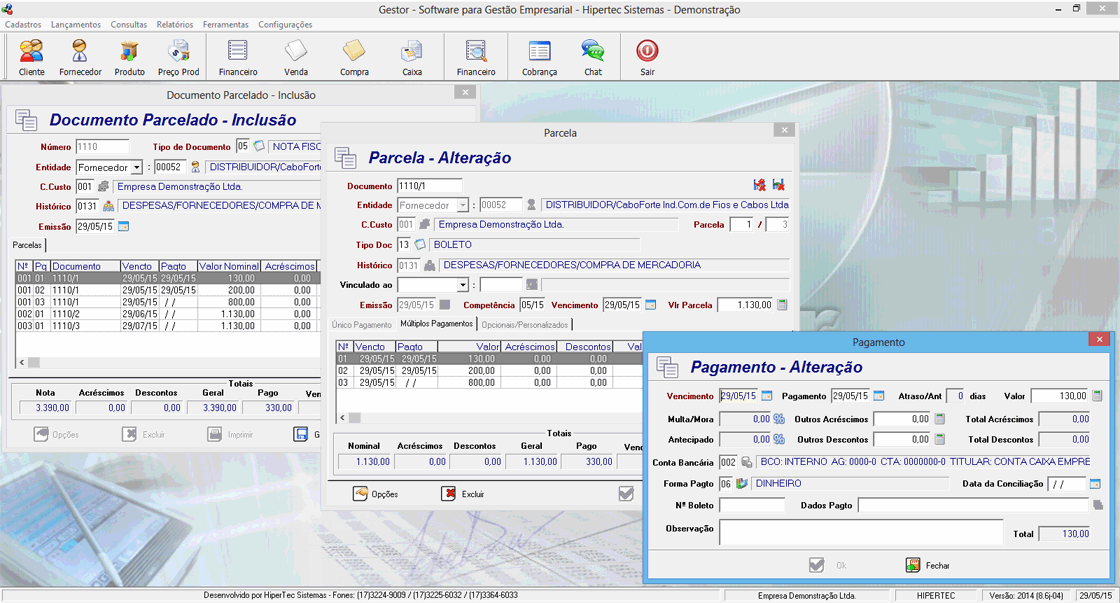The image size is (1120, 603).
Task: Switch to Opcionais/Personalizados tab
Action: click(x=525, y=324)
